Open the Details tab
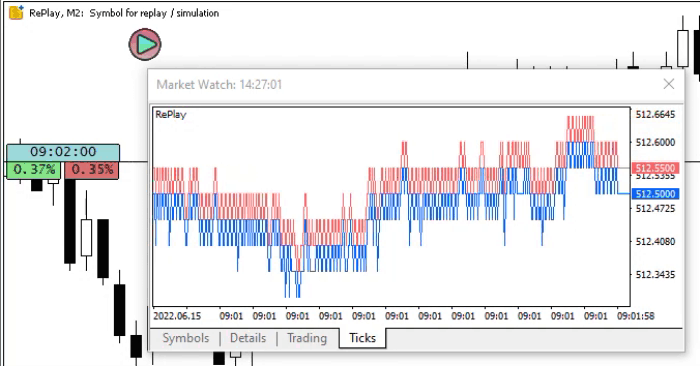This screenshot has height=366, width=700. click(x=248, y=338)
